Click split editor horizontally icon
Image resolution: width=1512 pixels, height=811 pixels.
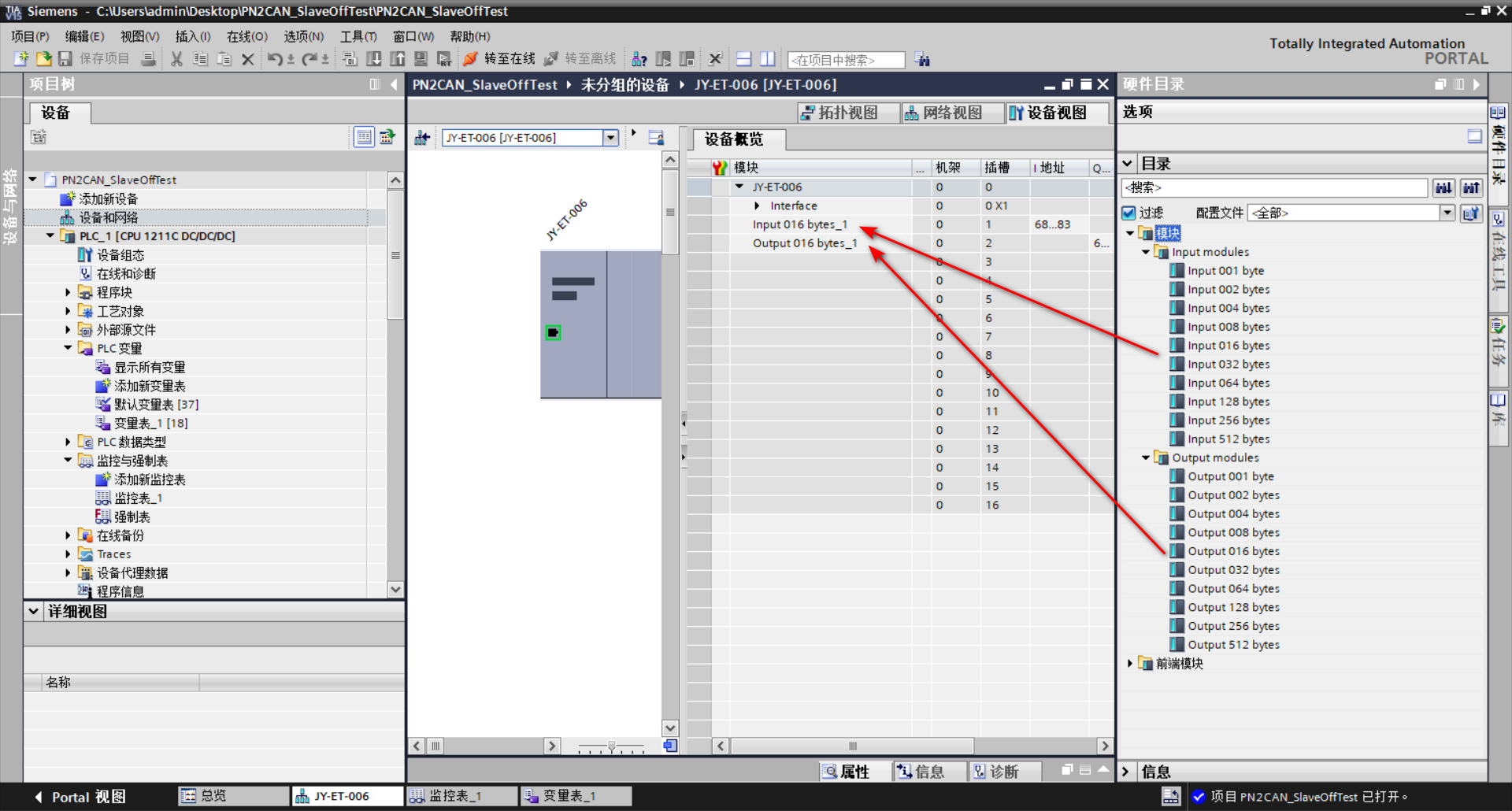[x=743, y=59]
